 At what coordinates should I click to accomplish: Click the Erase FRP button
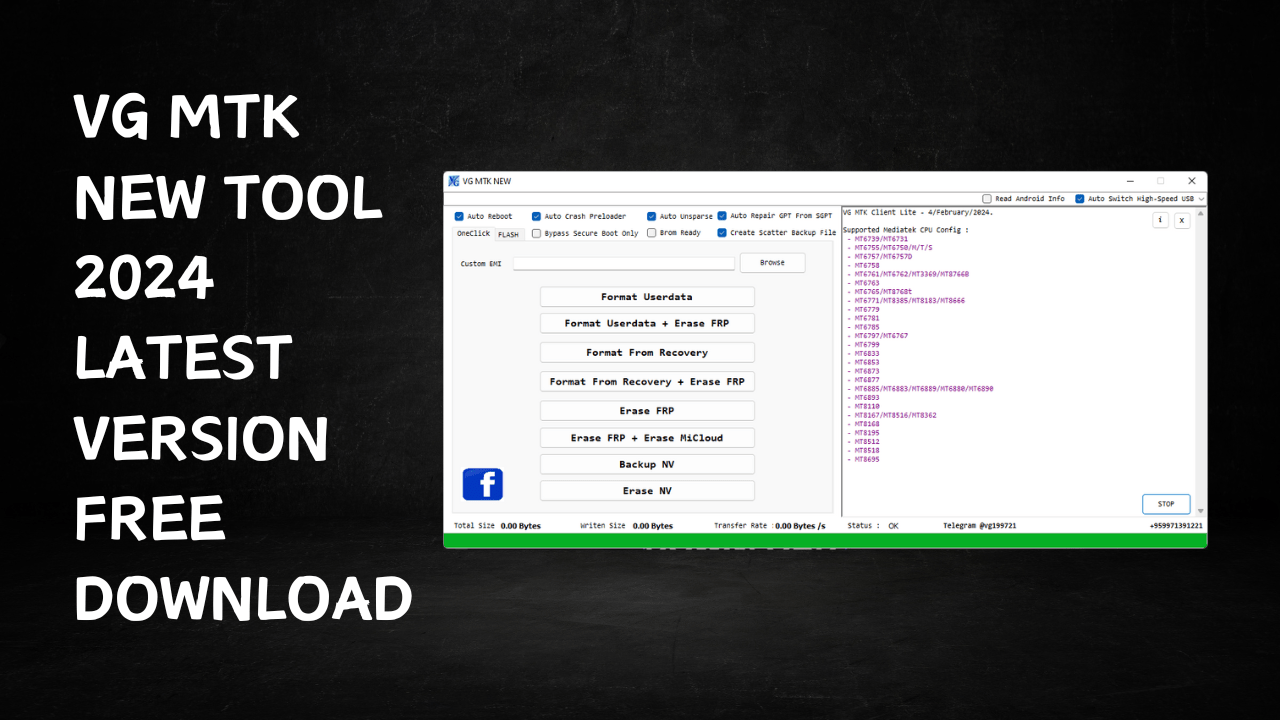[647, 411]
